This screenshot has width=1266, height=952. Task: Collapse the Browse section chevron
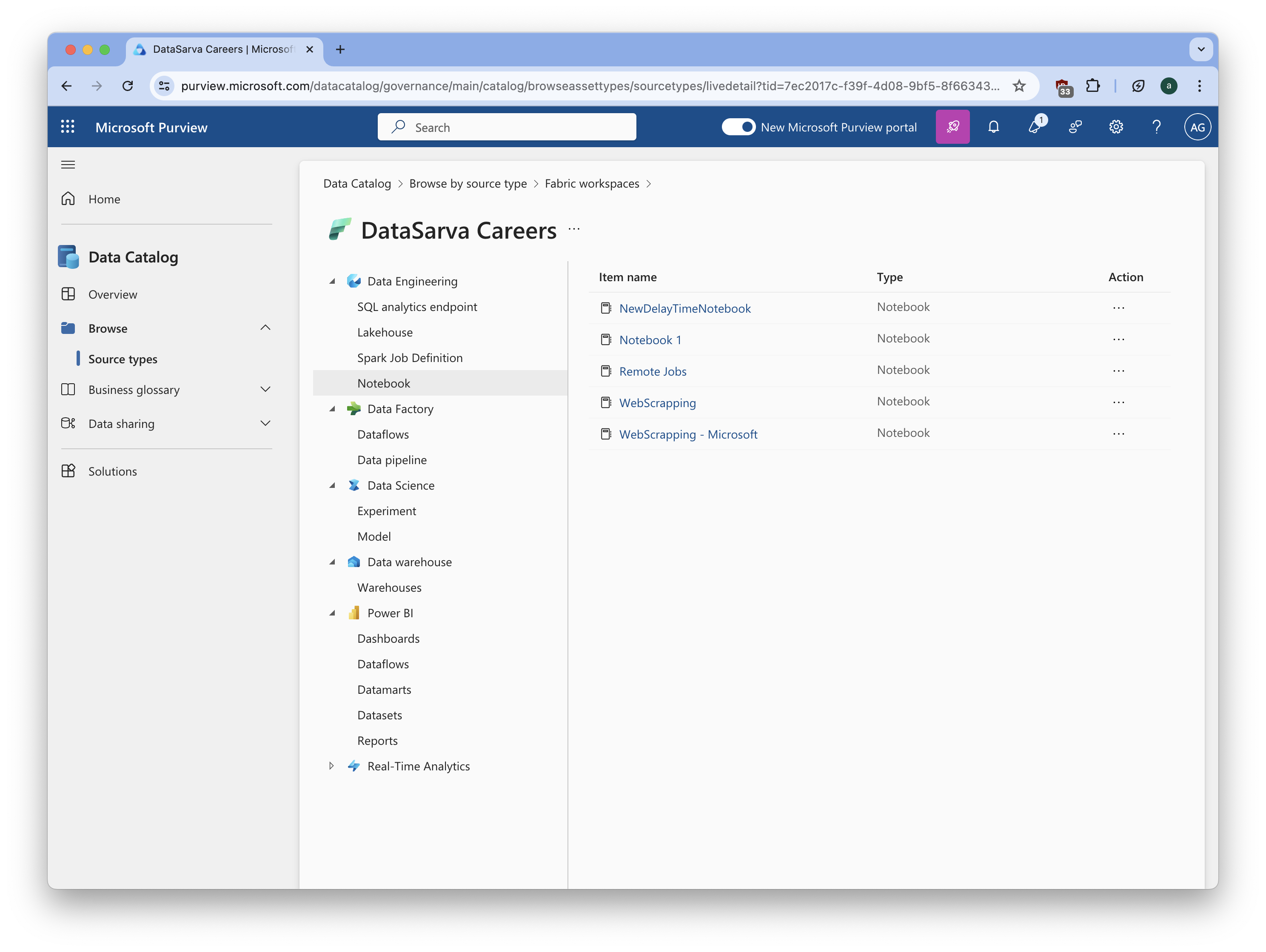coord(265,328)
